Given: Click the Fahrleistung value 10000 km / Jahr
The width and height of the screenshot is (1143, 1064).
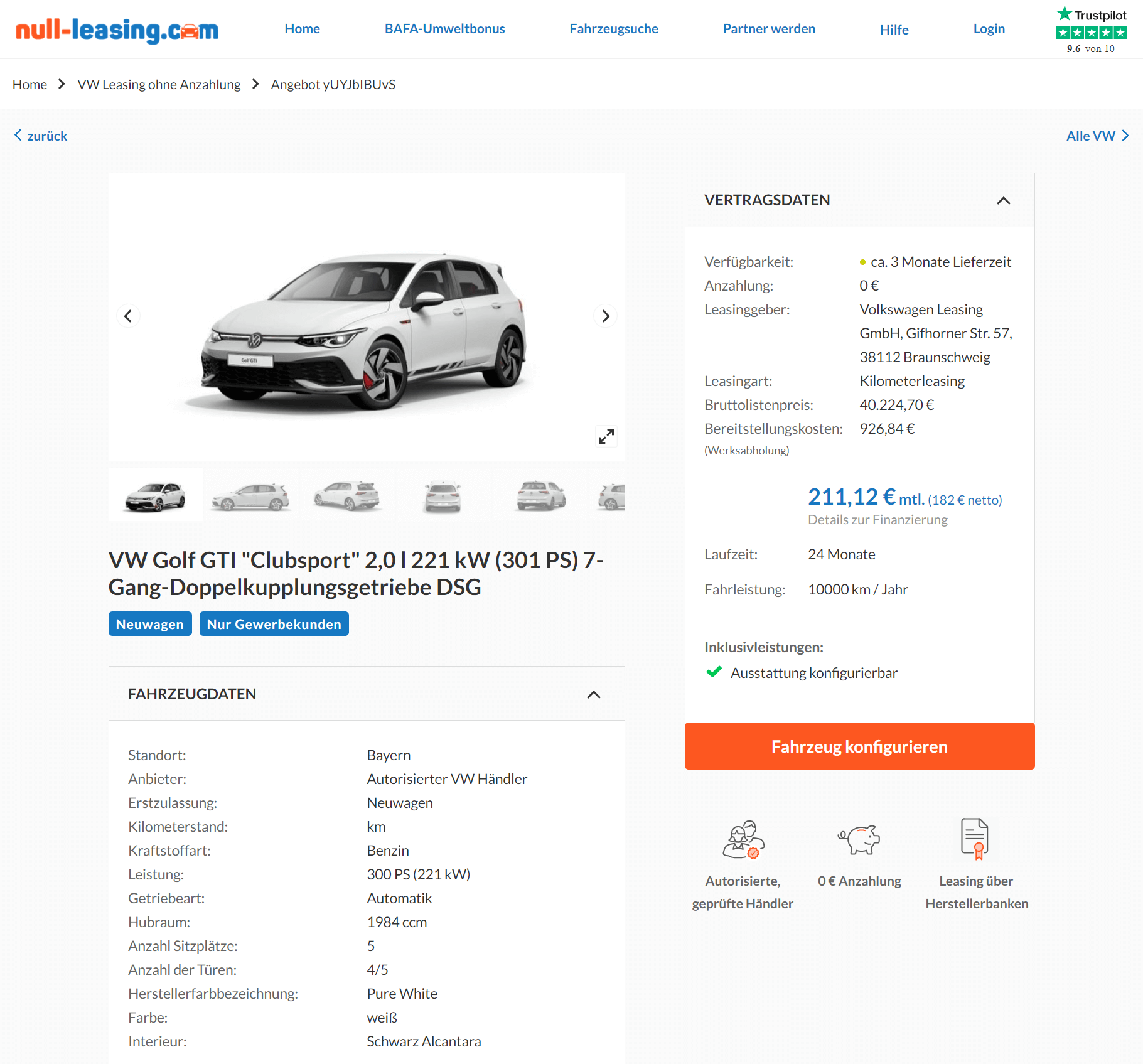Looking at the screenshot, I should 857,589.
